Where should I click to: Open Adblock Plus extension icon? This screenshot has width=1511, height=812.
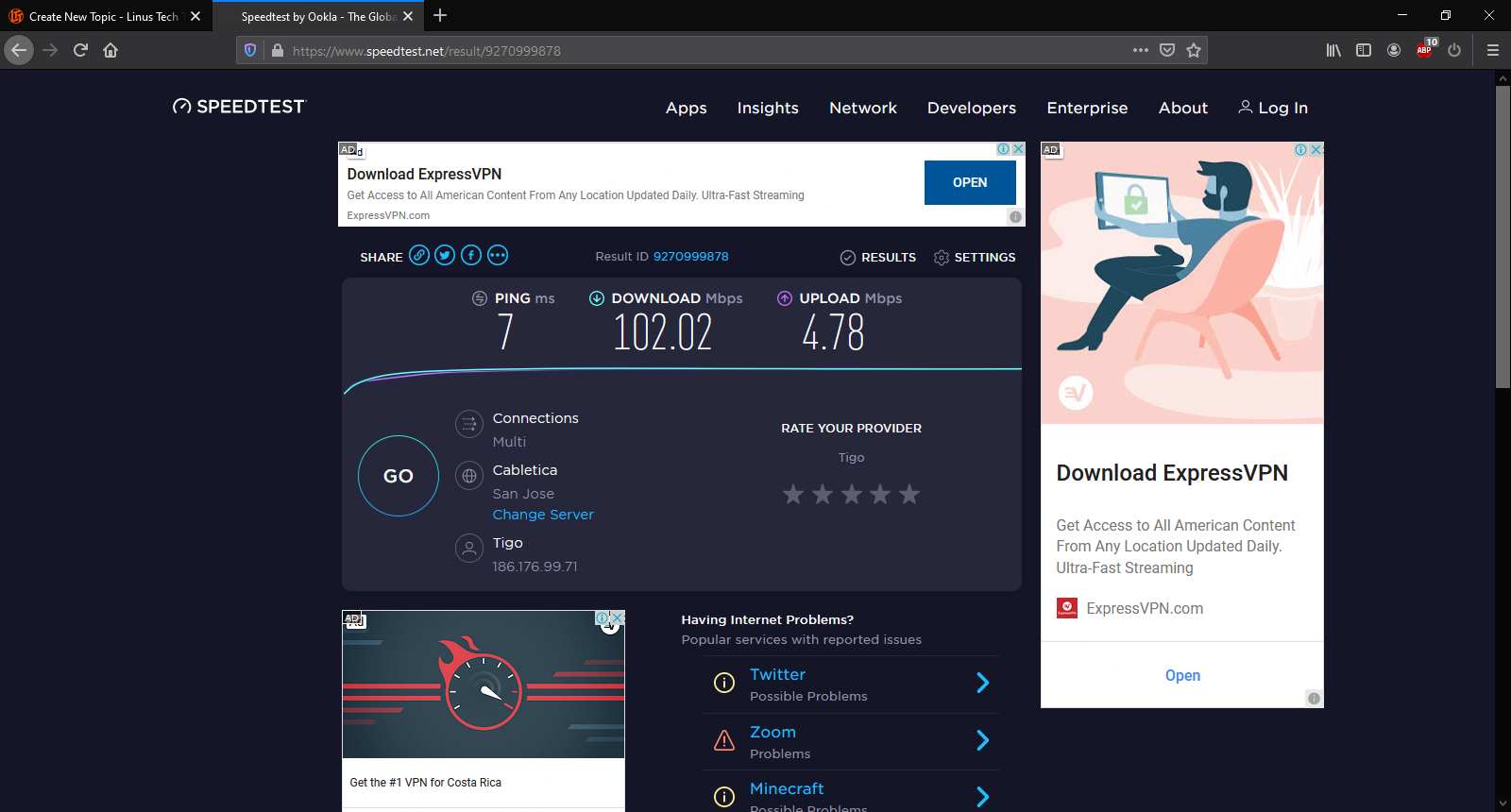pyautogui.click(x=1425, y=49)
